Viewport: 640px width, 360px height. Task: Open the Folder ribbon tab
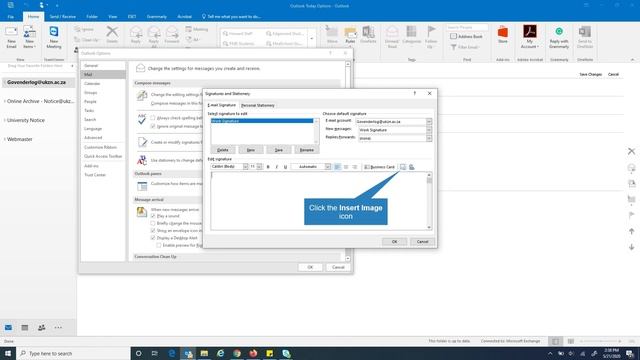coord(92,17)
